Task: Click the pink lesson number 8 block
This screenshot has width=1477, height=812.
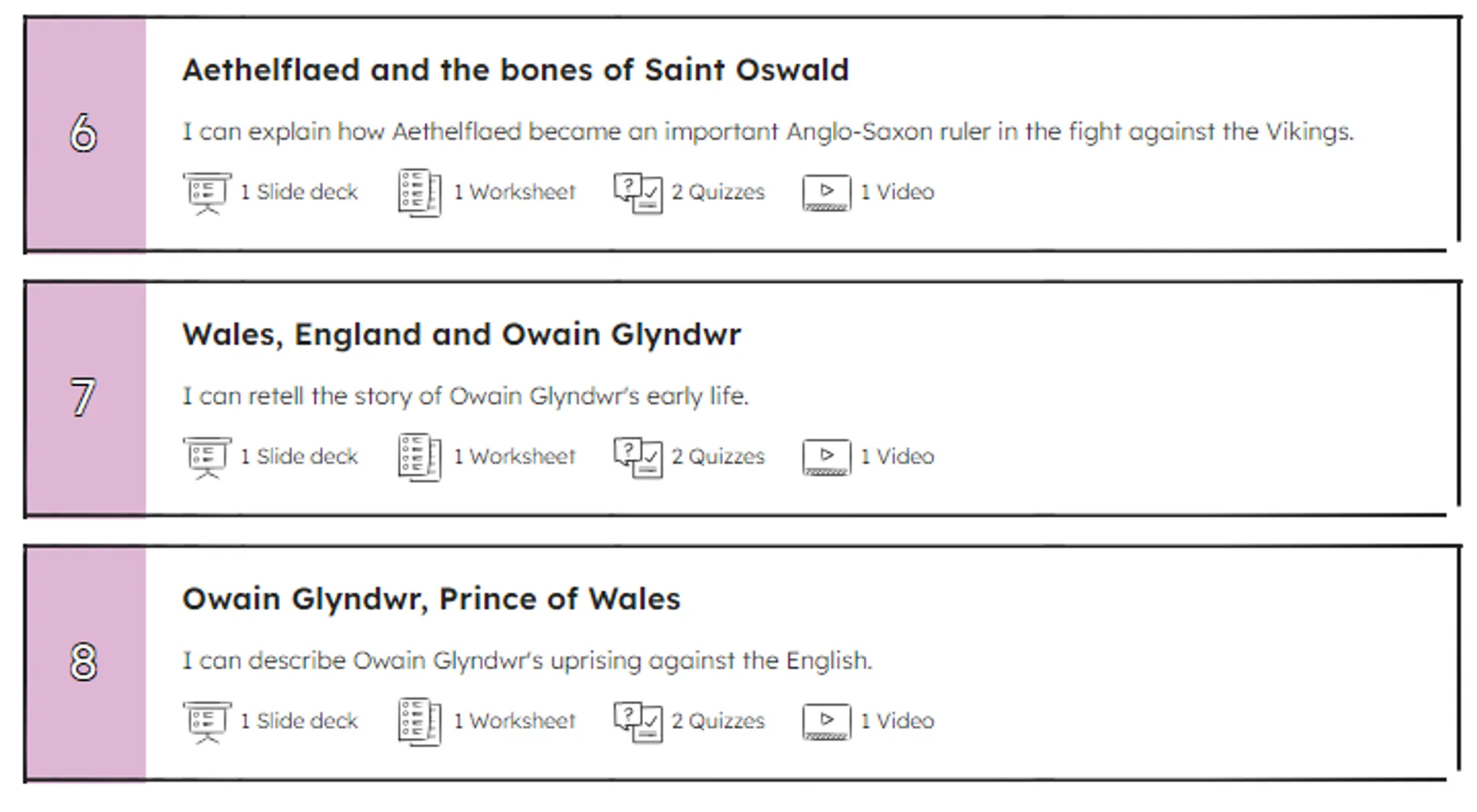Action: pyautogui.click(x=85, y=663)
